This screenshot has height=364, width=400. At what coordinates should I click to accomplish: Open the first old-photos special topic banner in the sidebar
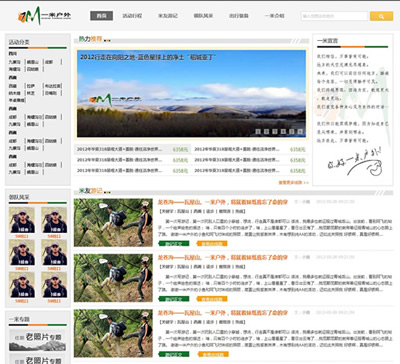[38, 340]
